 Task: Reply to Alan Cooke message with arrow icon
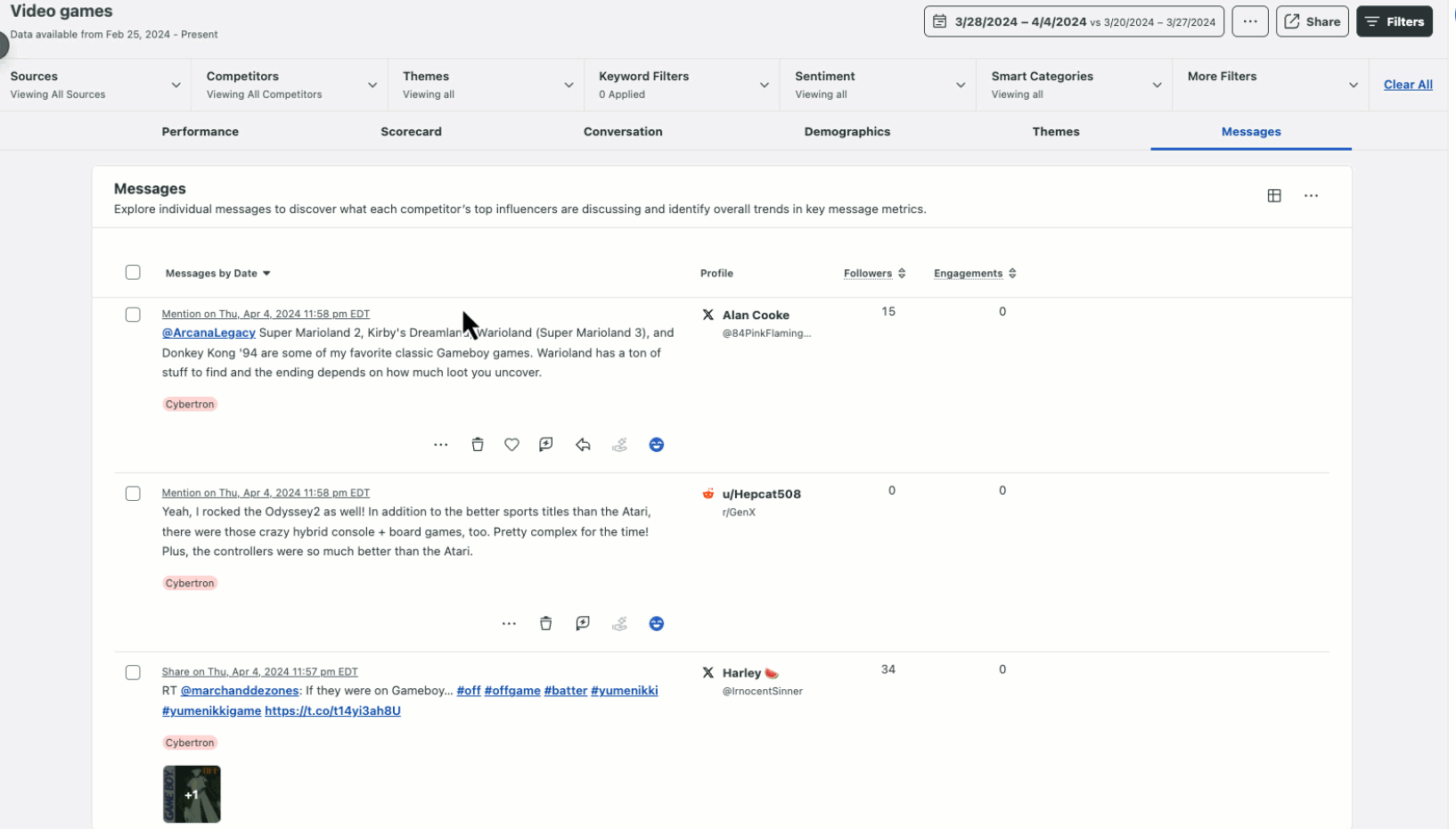[583, 445]
